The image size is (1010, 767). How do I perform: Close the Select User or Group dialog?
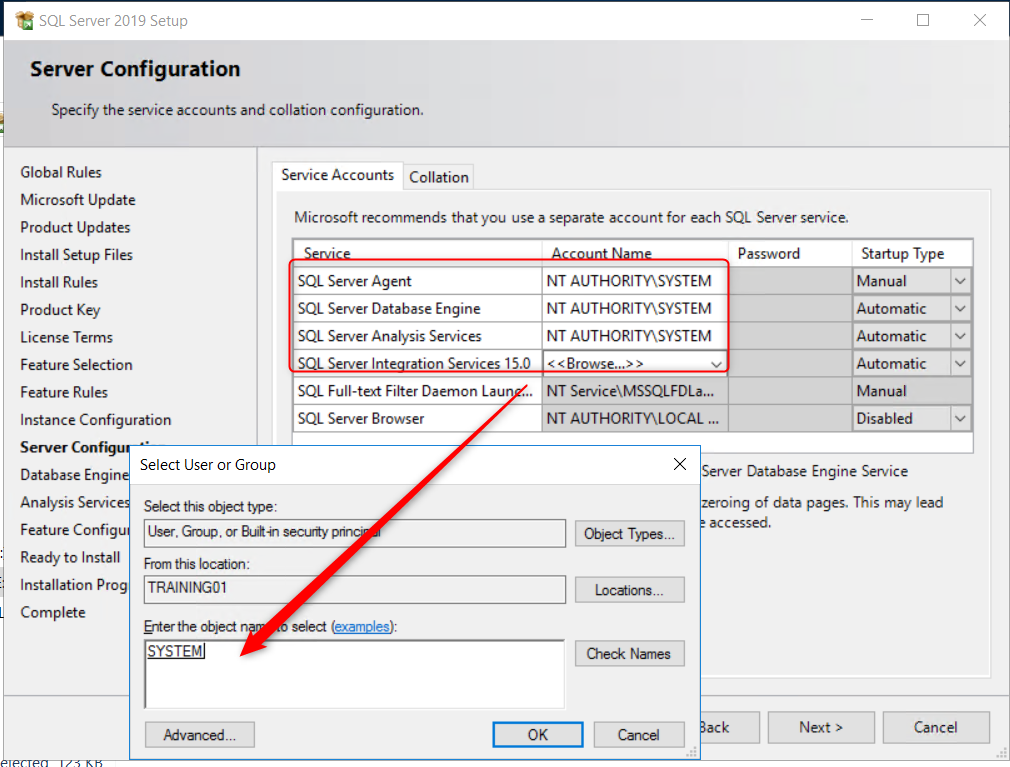pos(680,464)
